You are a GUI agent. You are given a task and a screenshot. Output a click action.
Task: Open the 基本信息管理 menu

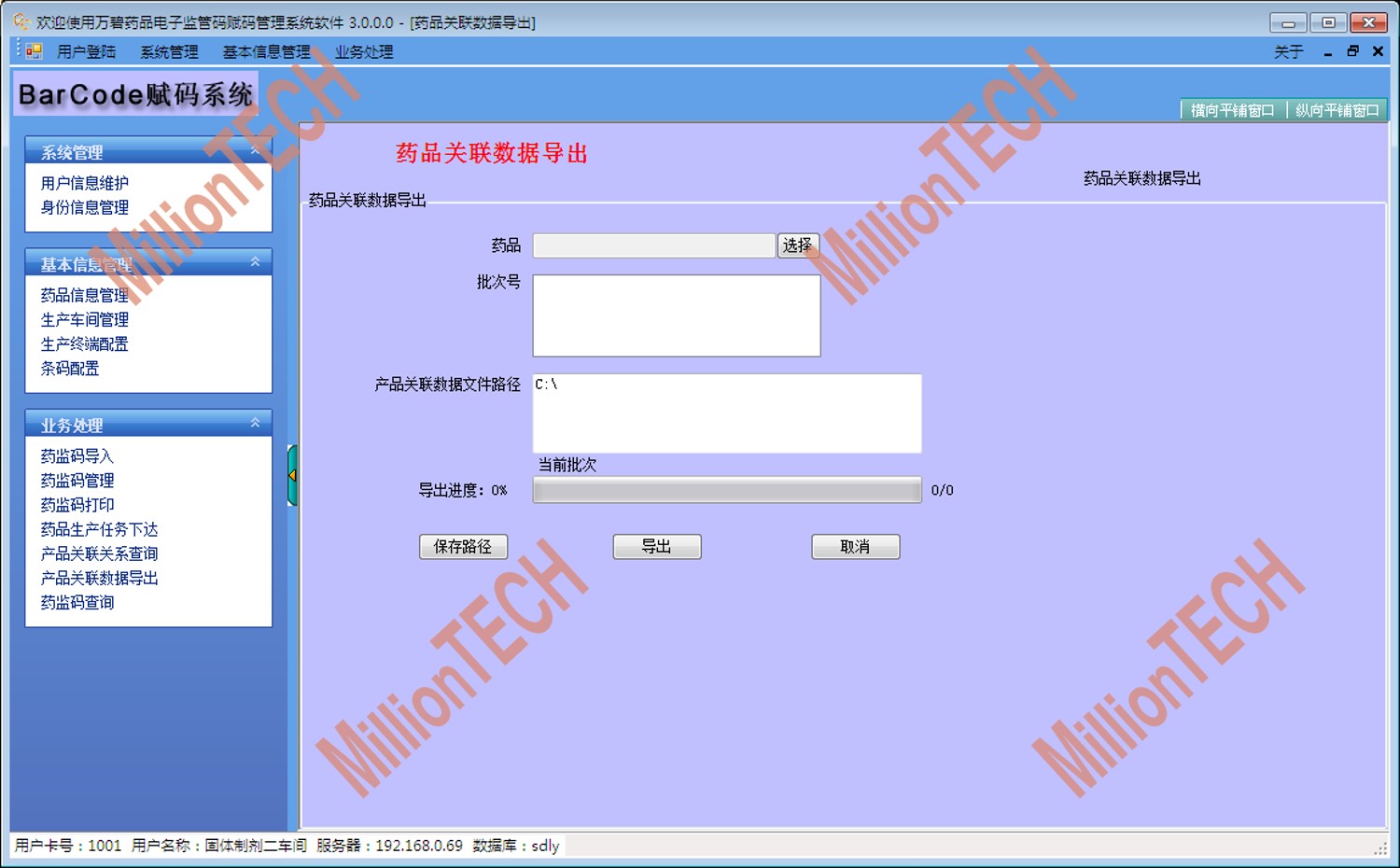coord(266,52)
